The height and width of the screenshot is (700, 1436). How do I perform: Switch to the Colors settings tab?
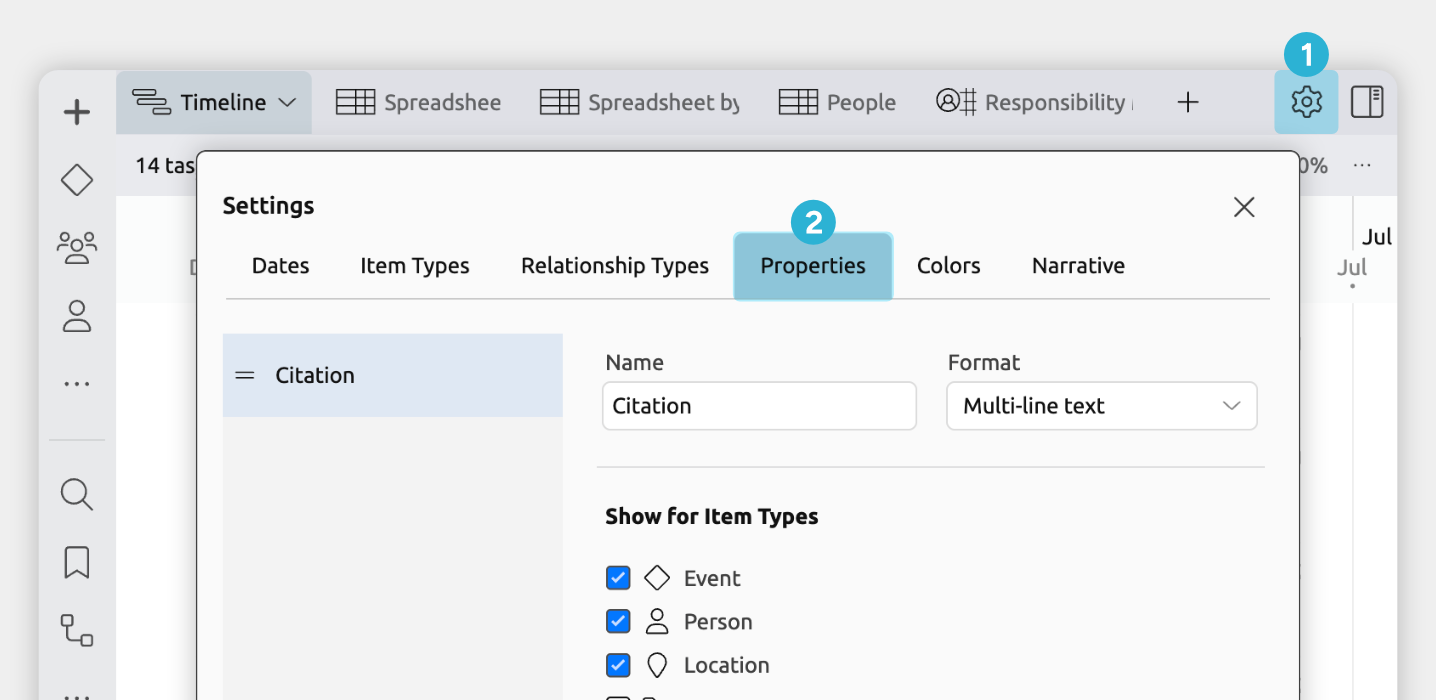coord(948,266)
